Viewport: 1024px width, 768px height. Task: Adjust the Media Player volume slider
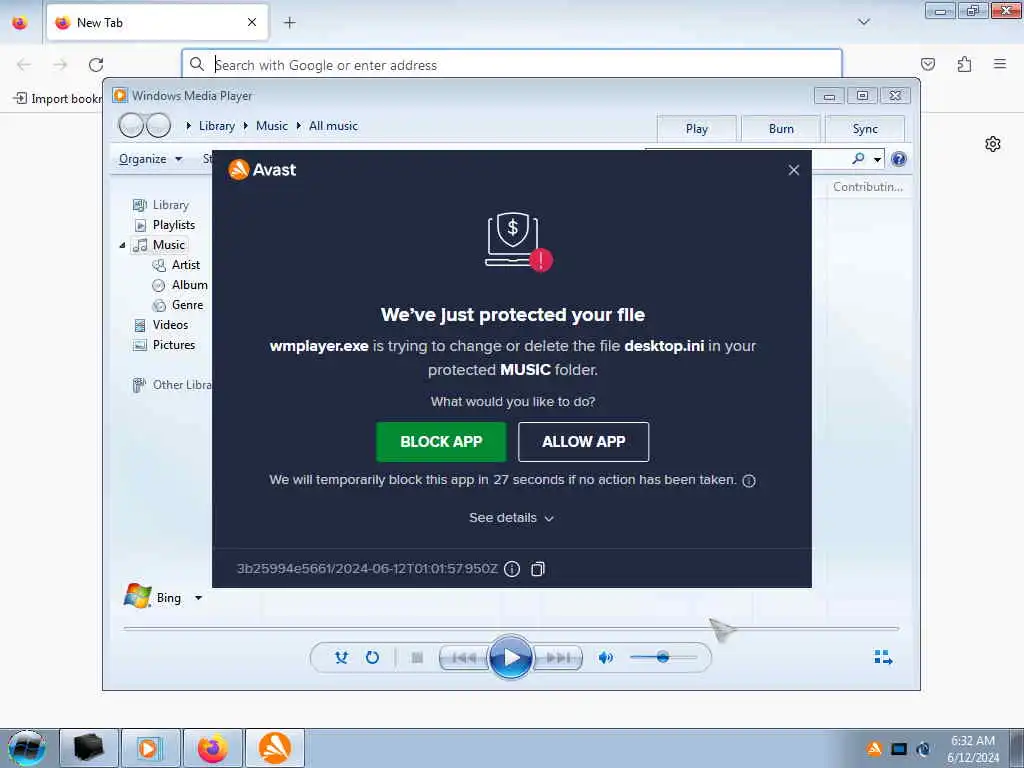point(663,657)
